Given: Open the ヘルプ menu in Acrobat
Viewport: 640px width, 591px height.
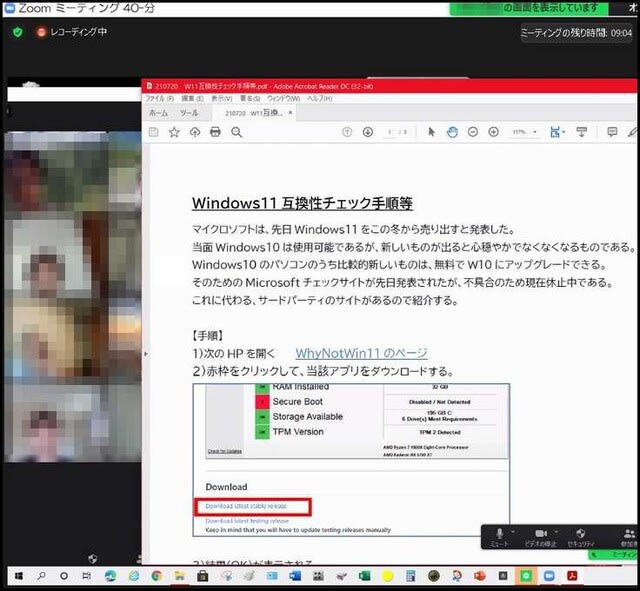Looking at the screenshot, I should pos(320,99).
